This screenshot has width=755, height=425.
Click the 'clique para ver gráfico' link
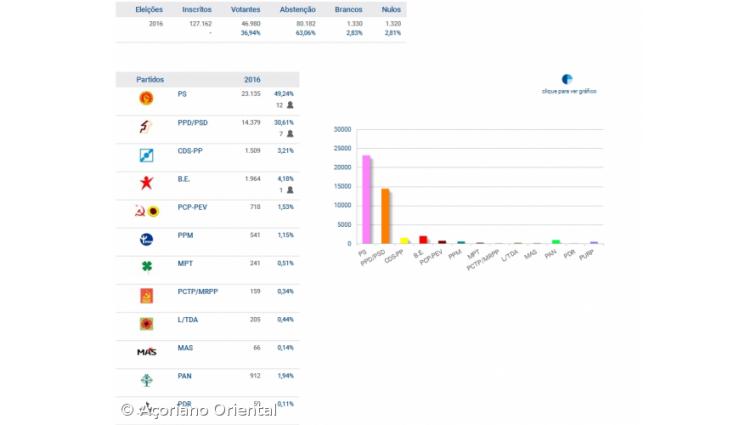point(569,91)
